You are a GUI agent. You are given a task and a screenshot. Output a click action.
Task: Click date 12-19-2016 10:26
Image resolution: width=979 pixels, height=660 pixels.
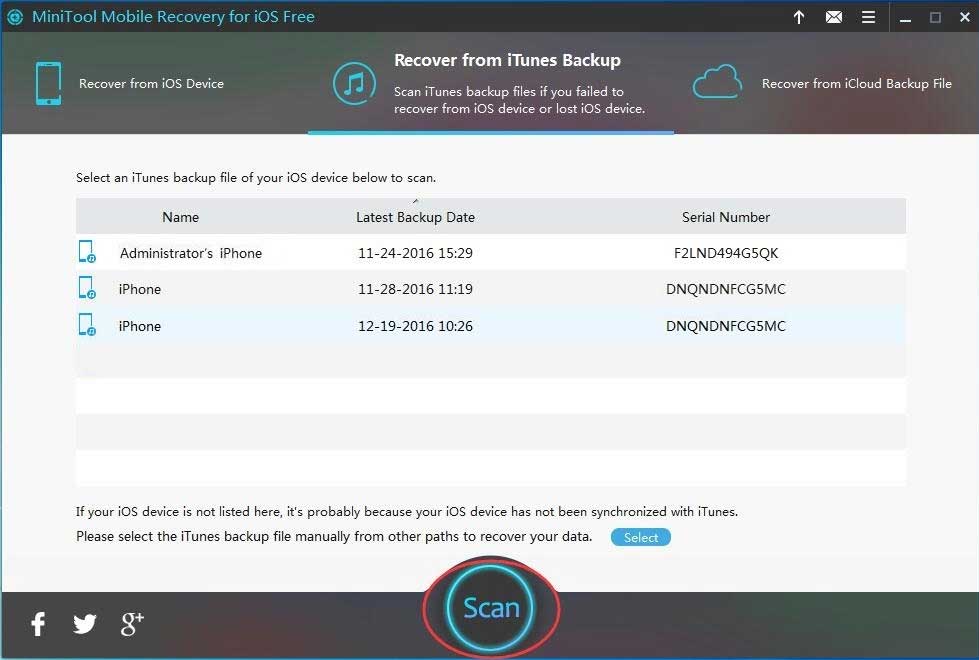(415, 326)
